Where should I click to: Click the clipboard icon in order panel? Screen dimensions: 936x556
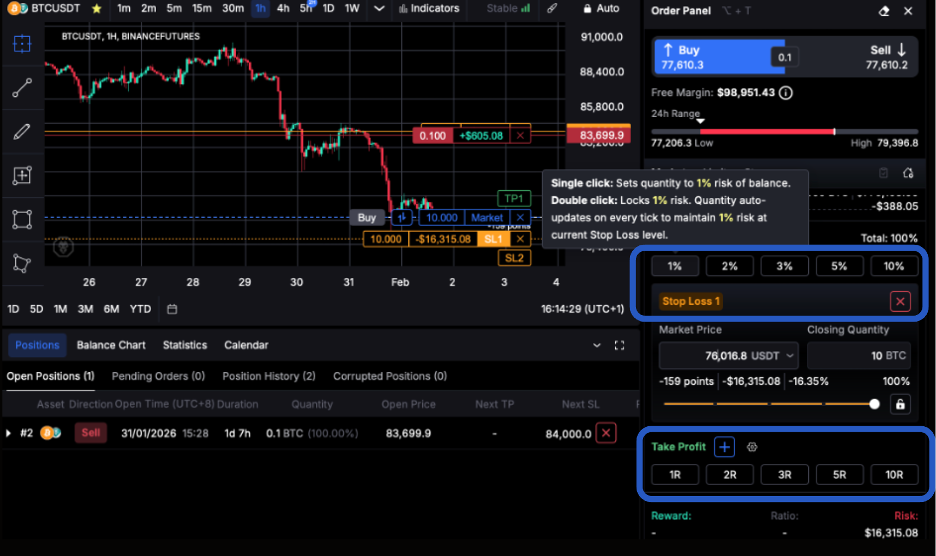(883, 173)
